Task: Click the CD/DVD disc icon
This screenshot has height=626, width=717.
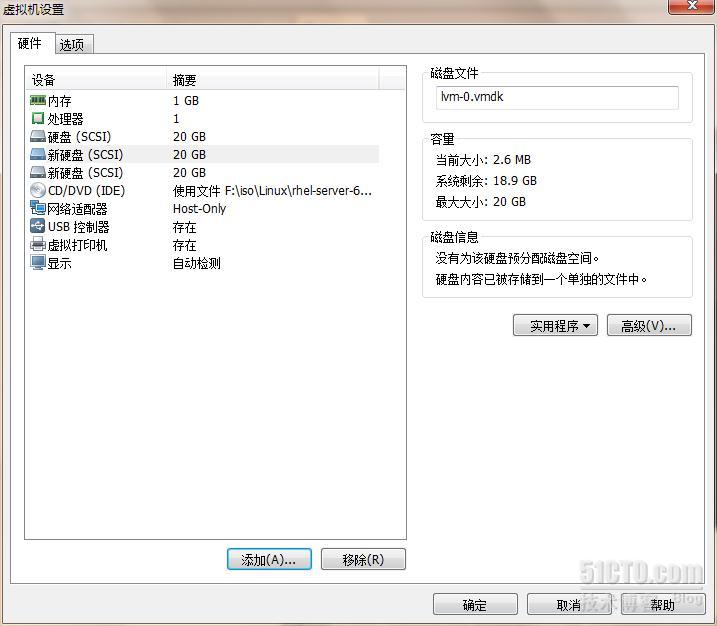Action: pyautogui.click(x=37, y=190)
